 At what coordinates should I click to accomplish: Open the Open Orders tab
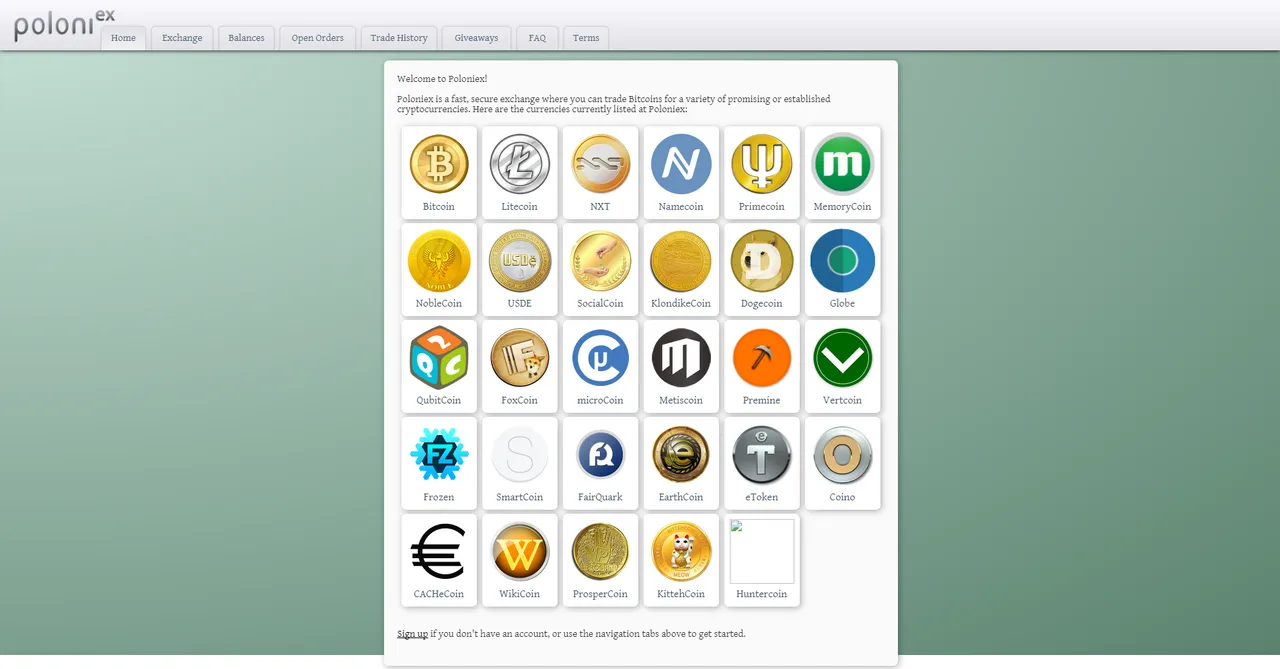point(318,38)
